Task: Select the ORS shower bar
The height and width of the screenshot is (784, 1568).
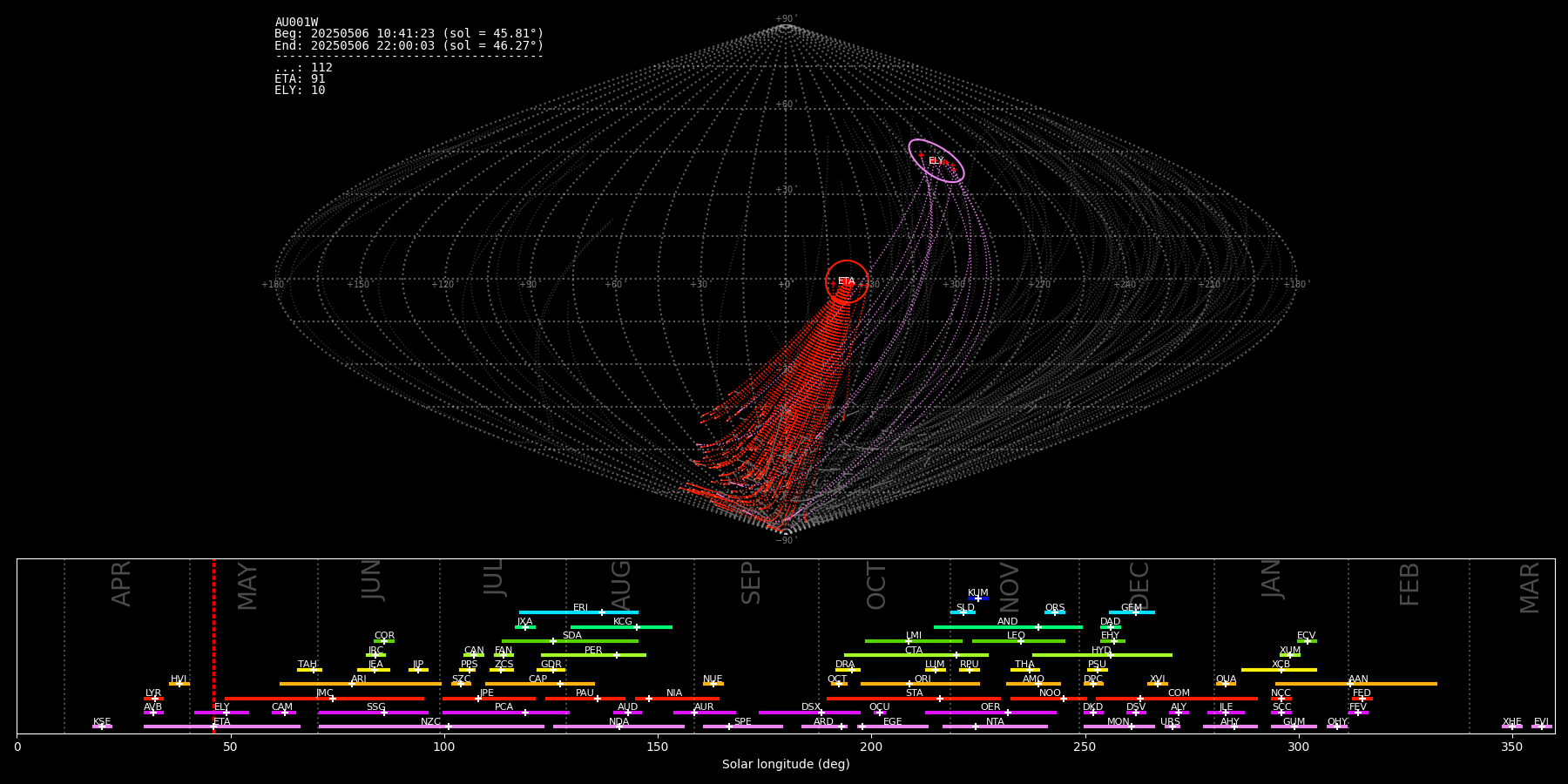Action: pos(1055,612)
